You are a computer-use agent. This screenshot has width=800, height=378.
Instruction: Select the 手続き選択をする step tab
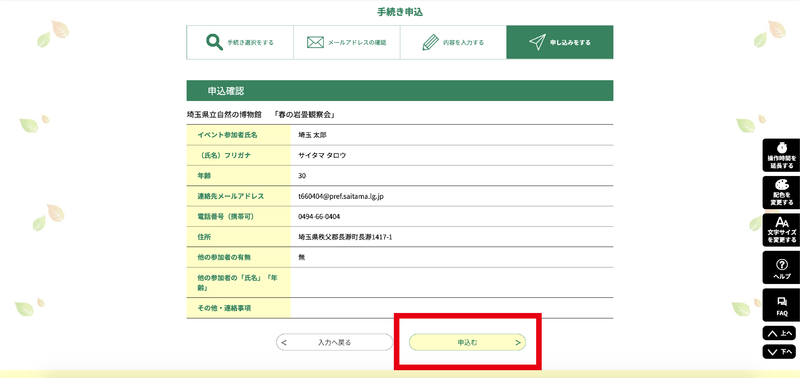(240, 42)
